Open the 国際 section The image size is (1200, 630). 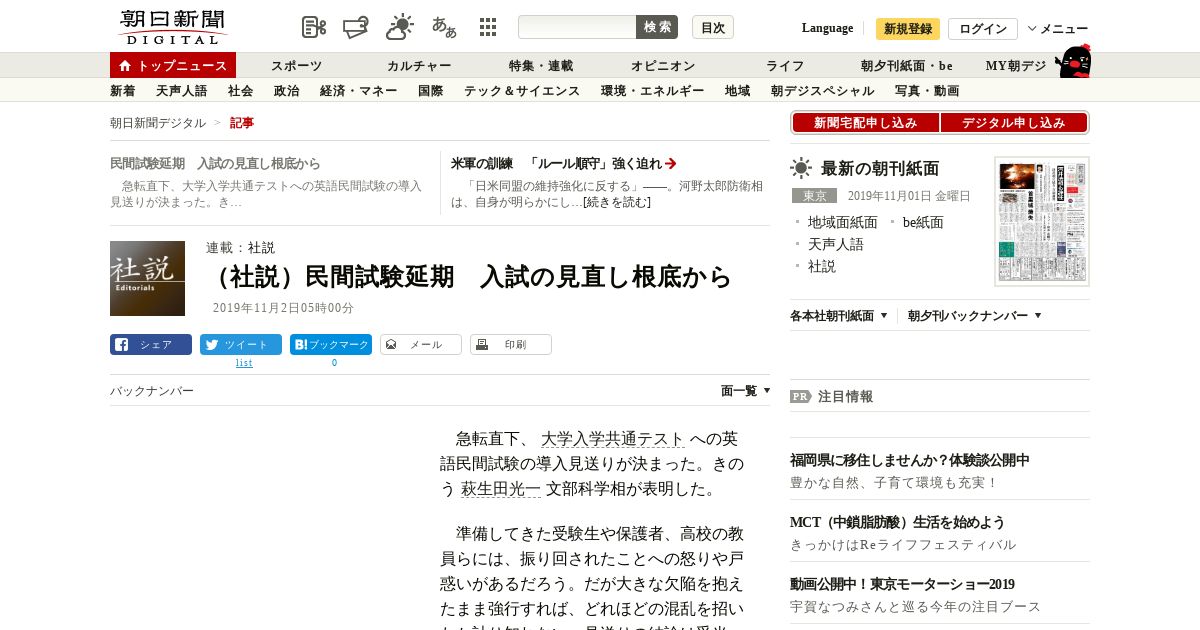(x=431, y=91)
